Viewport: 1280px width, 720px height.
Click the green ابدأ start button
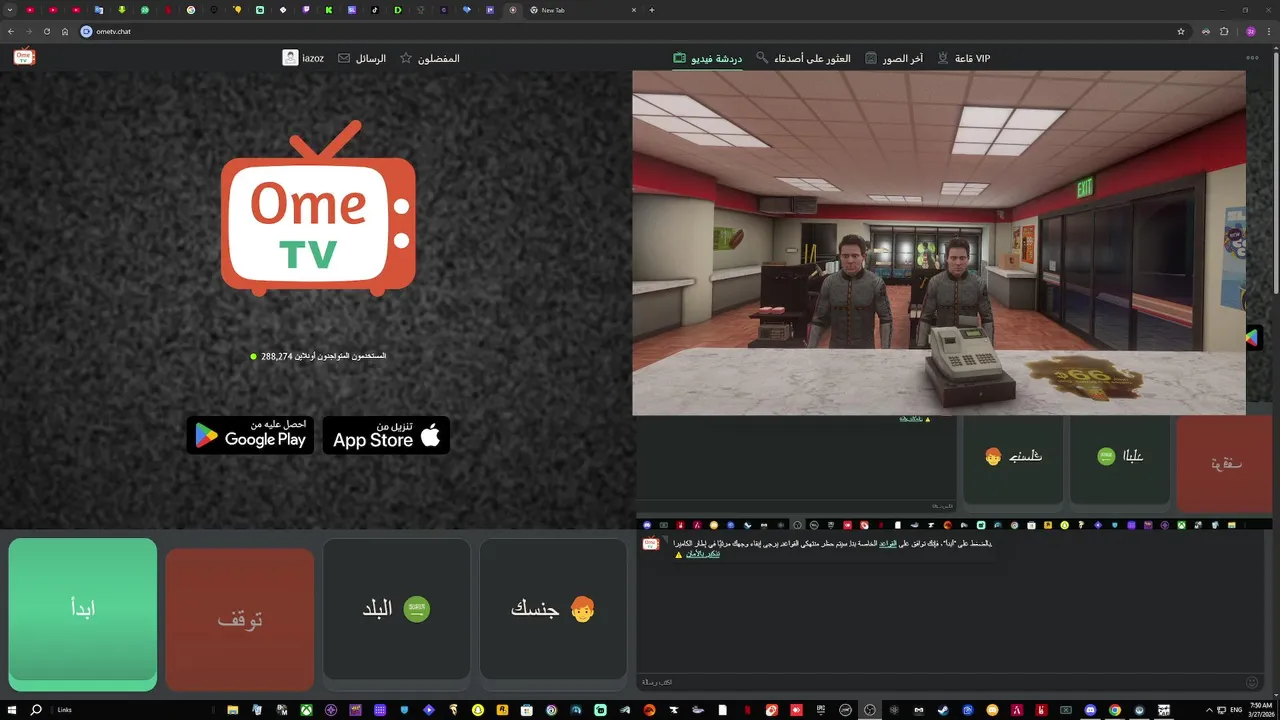(x=83, y=614)
